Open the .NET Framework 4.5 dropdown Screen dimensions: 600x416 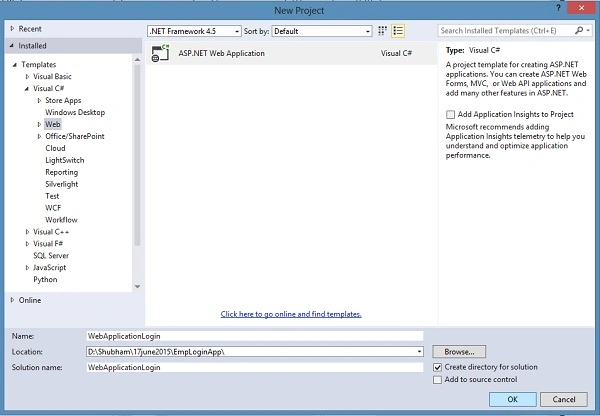point(194,31)
